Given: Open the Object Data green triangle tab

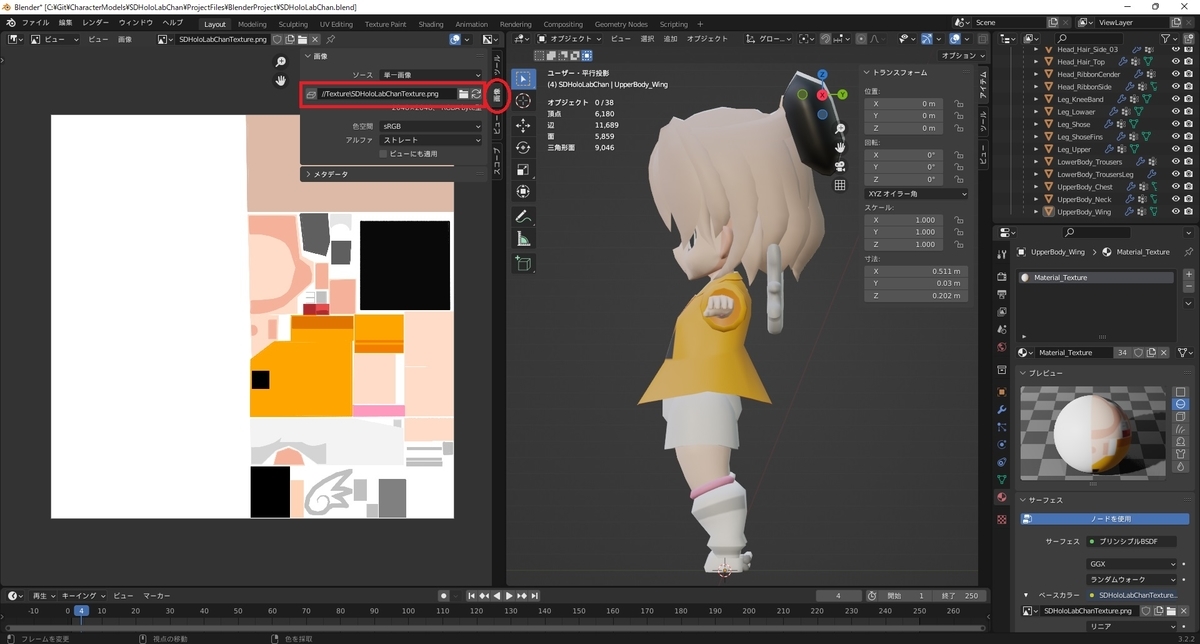Looking at the screenshot, I should 1002,479.
